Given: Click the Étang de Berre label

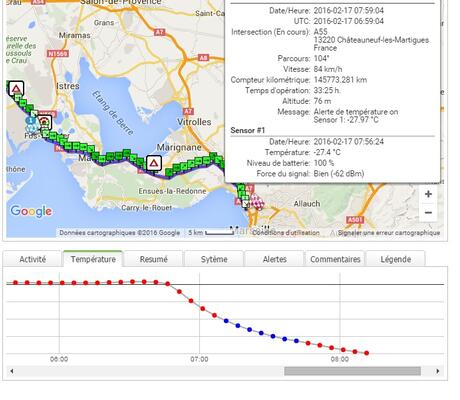Looking at the screenshot, I should coord(113,113).
